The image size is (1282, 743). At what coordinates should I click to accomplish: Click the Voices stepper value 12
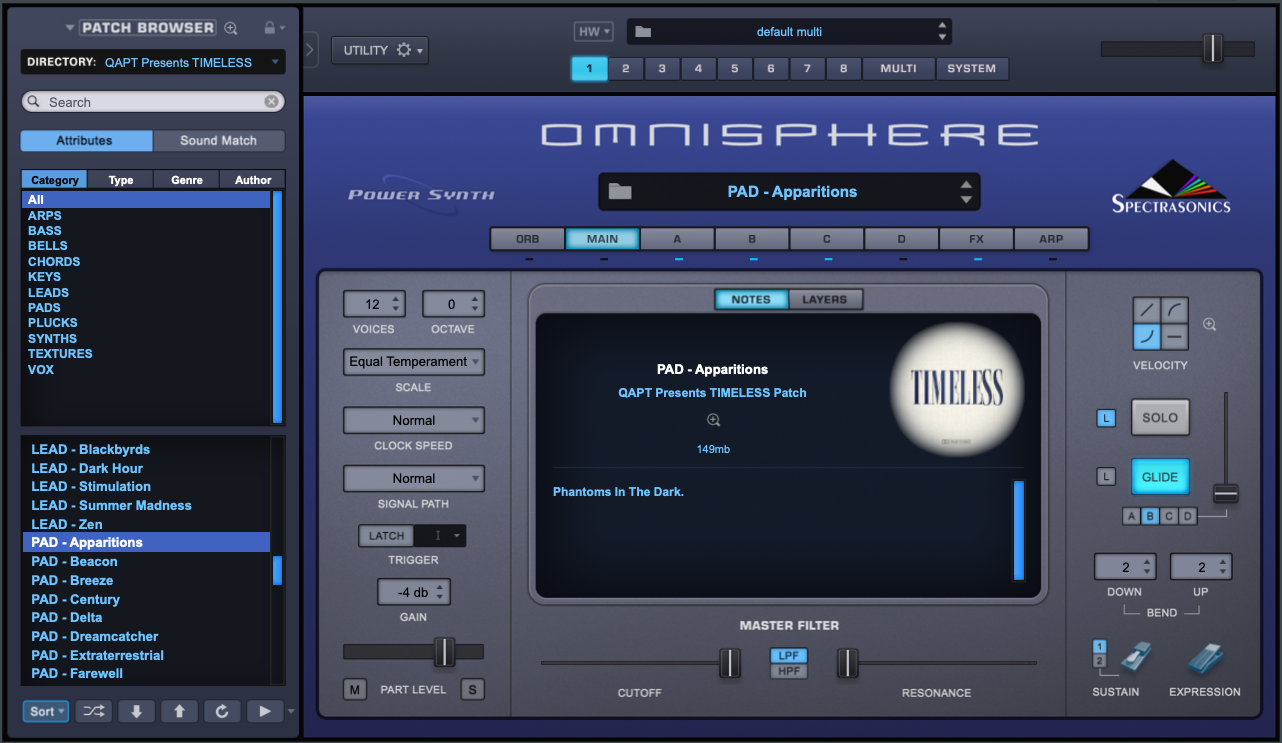pos(374,304)
